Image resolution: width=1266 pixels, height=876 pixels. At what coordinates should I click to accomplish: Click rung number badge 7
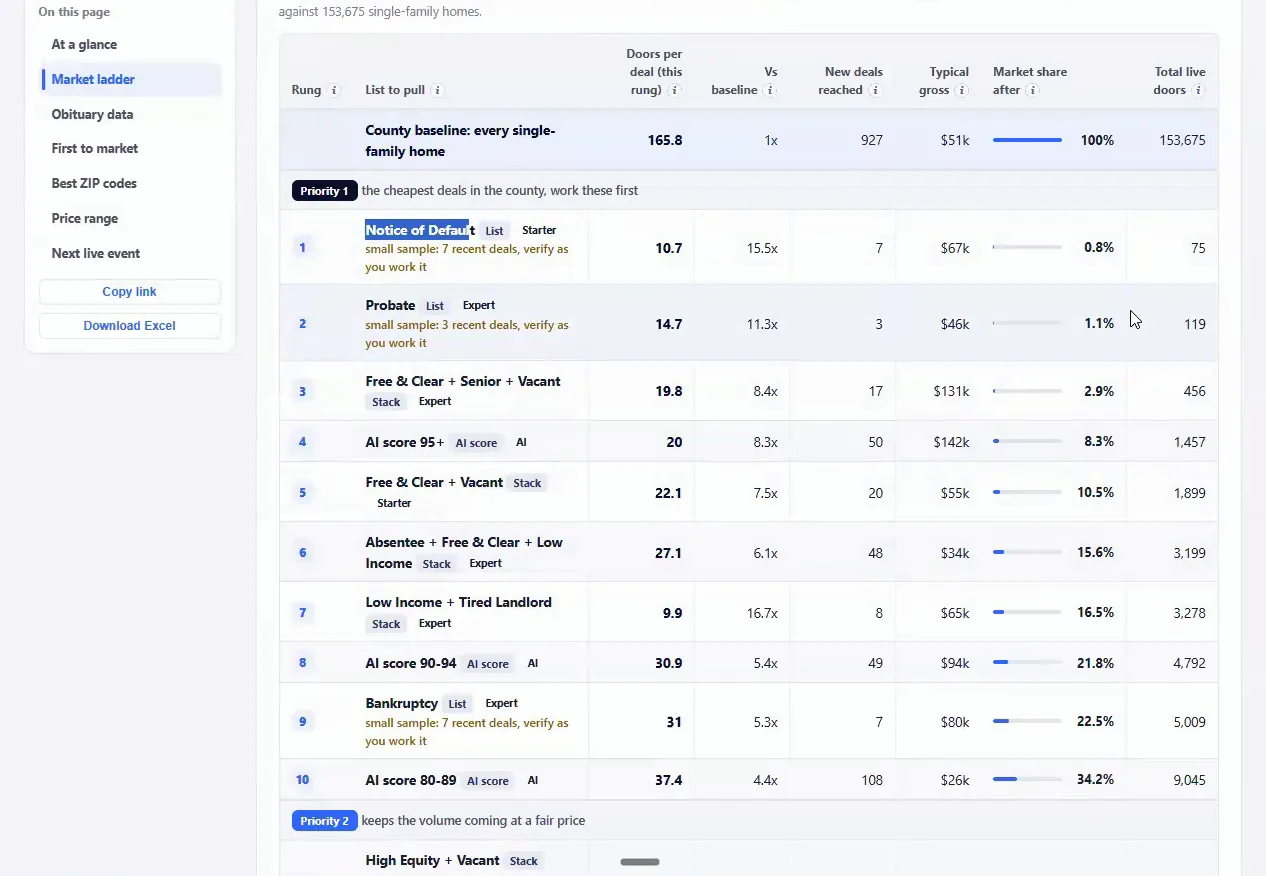click(x=303, y=612)
